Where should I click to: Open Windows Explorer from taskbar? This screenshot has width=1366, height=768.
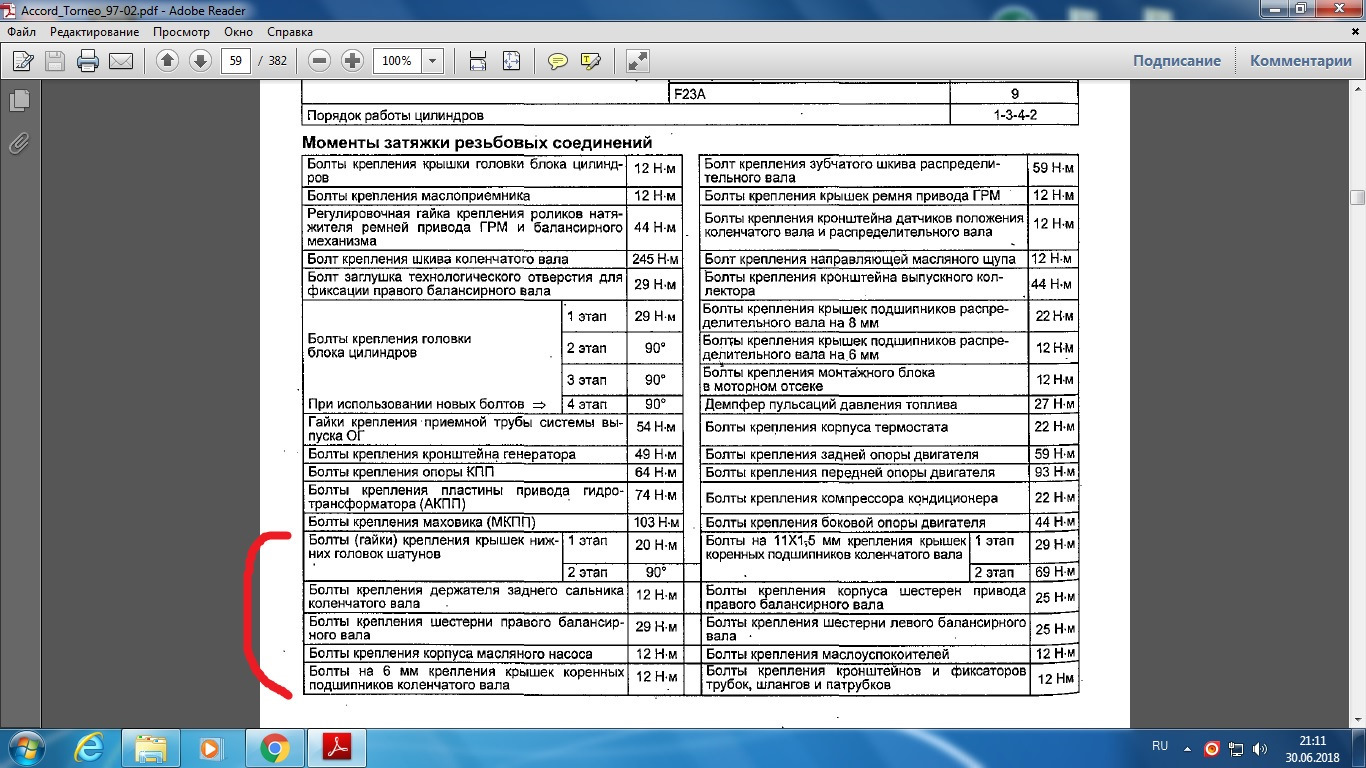pos(152,747)
